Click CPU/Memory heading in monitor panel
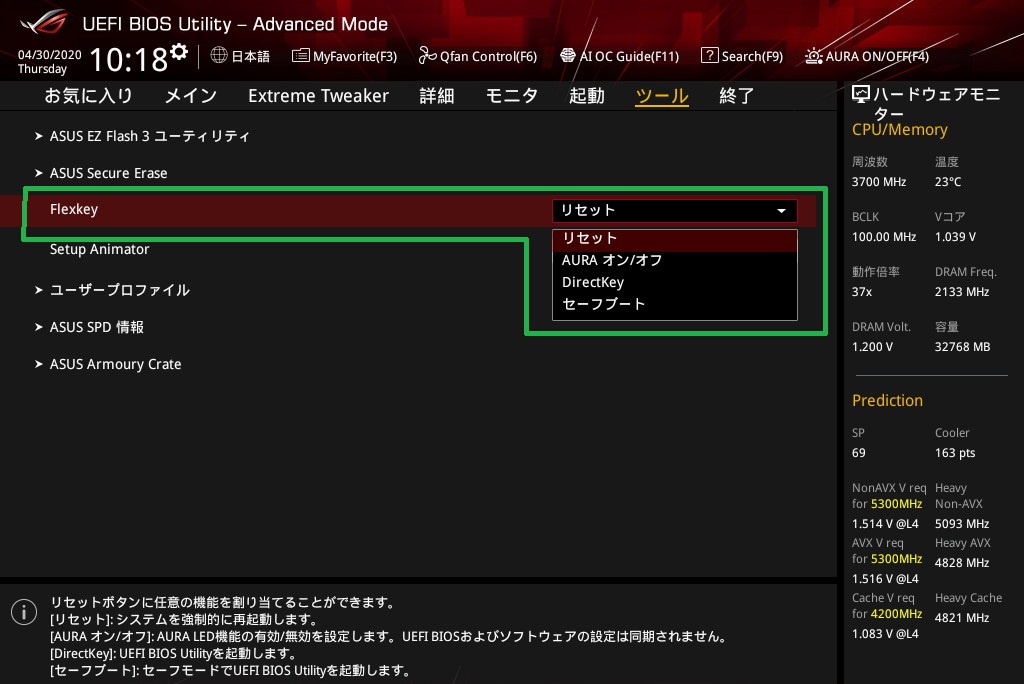Screen dimensions: 1024x684 [899, 129]
